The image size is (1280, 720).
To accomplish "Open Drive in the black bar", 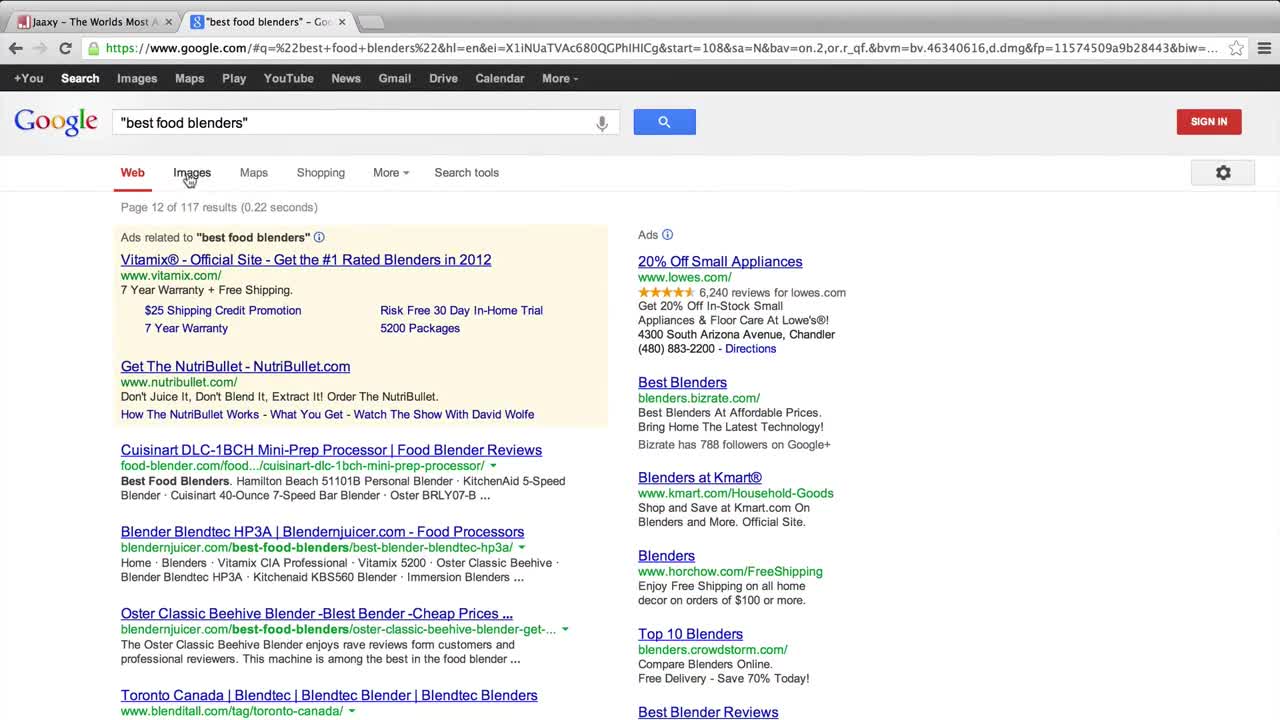I will coord(443,78).
